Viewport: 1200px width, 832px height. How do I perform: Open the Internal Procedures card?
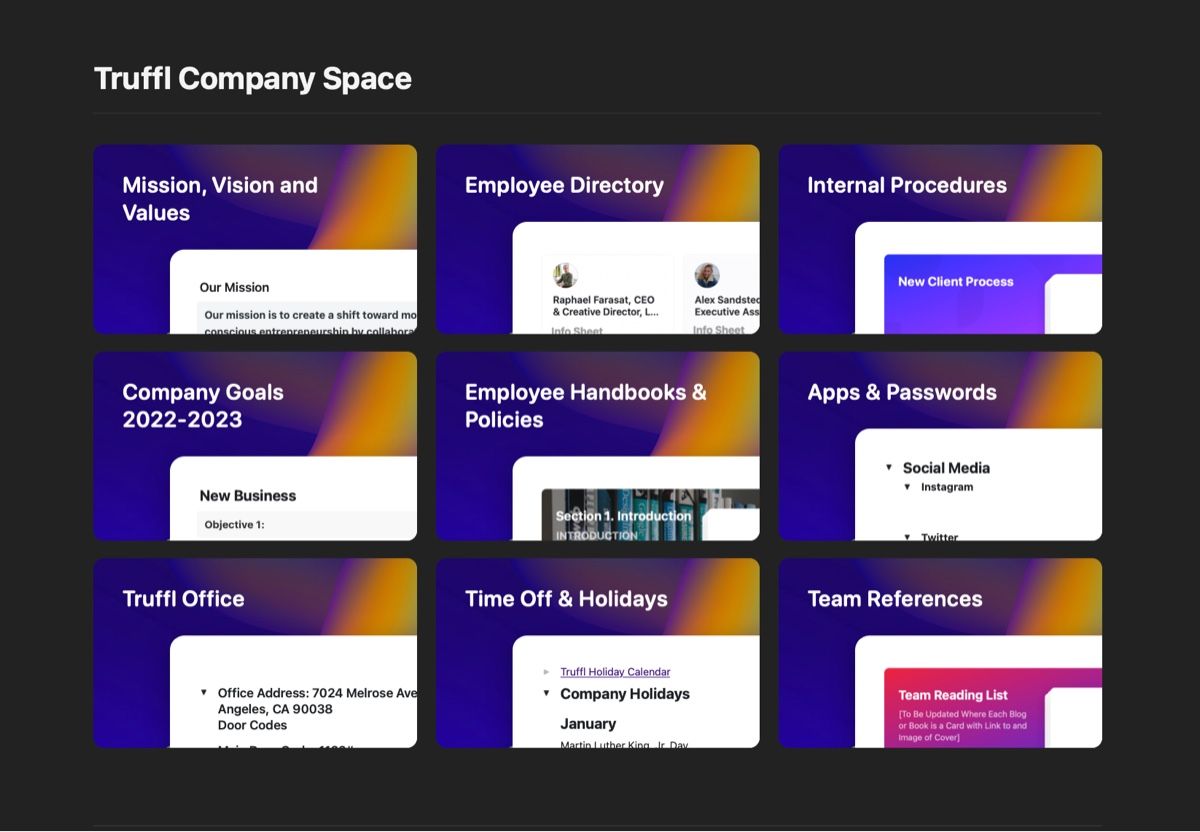(940, 239)
